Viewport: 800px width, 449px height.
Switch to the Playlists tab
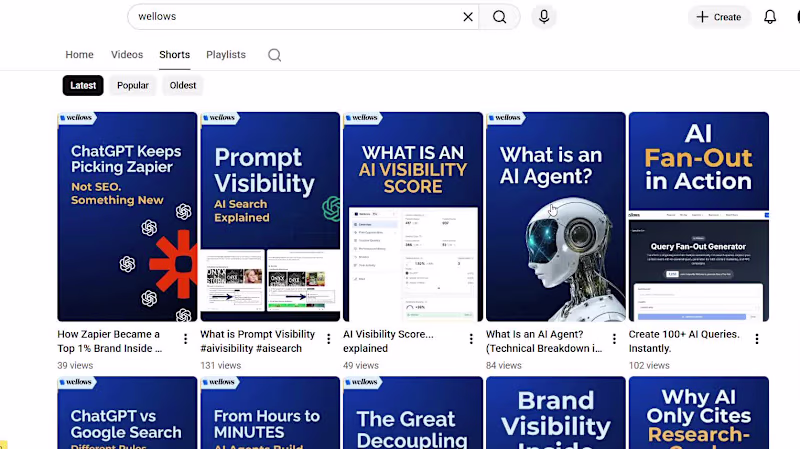click(x=226, y=55)
